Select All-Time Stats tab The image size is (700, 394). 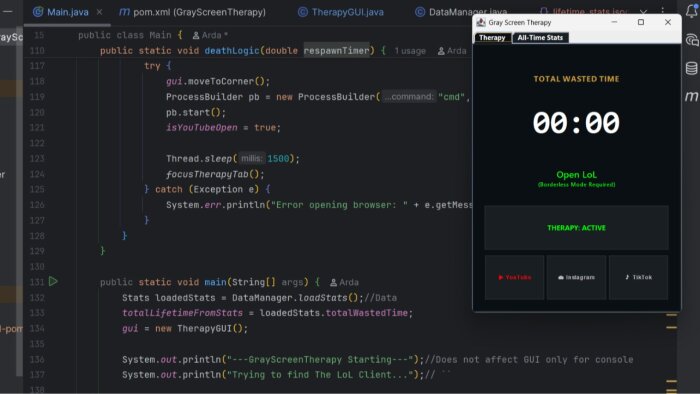(540, 37)
